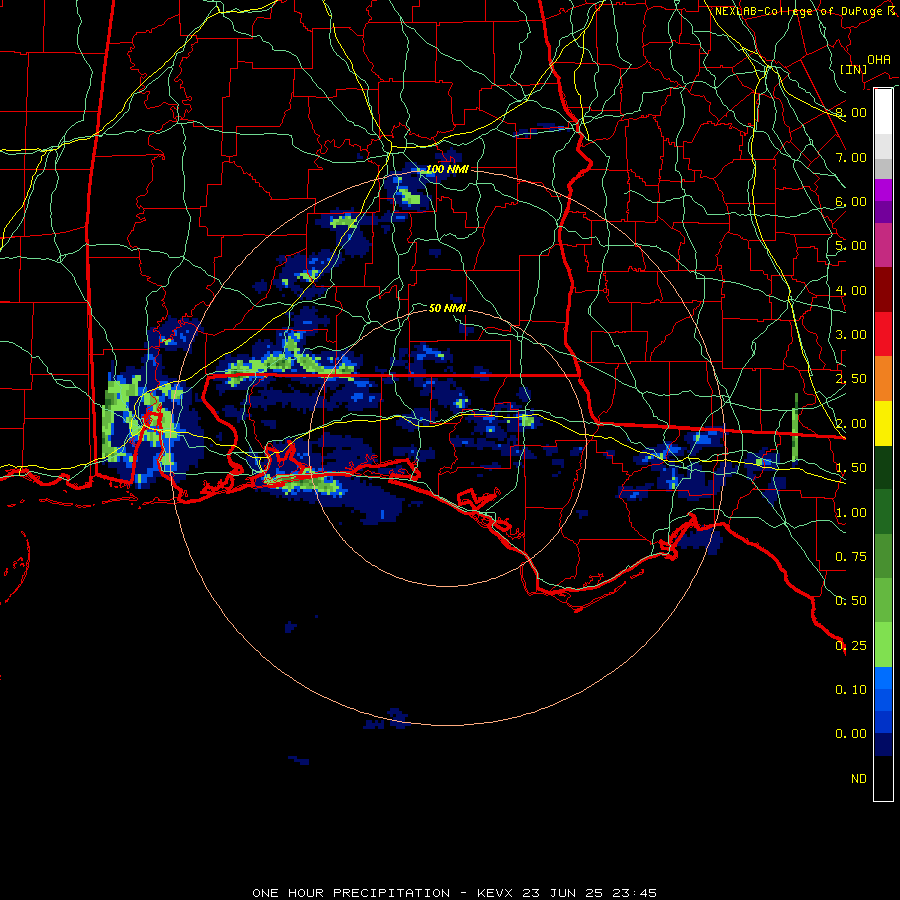Image resolution: width=900 pixels, height=900 pixels.
Task: Select the white swatch atop the legend
Action: [x=883, y=111]
